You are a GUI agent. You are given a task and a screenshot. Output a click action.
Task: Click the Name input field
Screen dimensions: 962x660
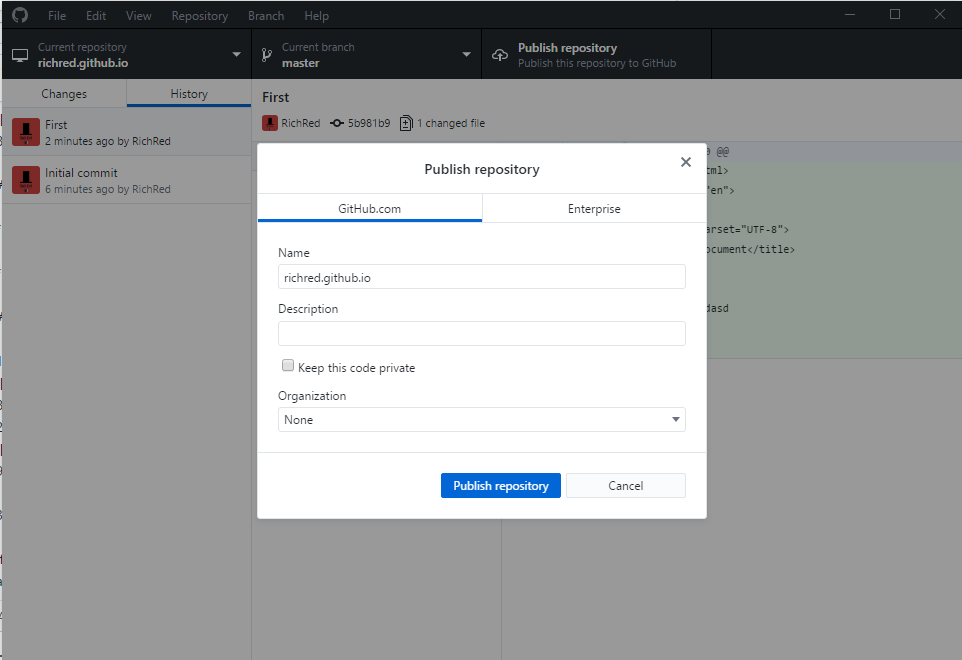point(482,277)
